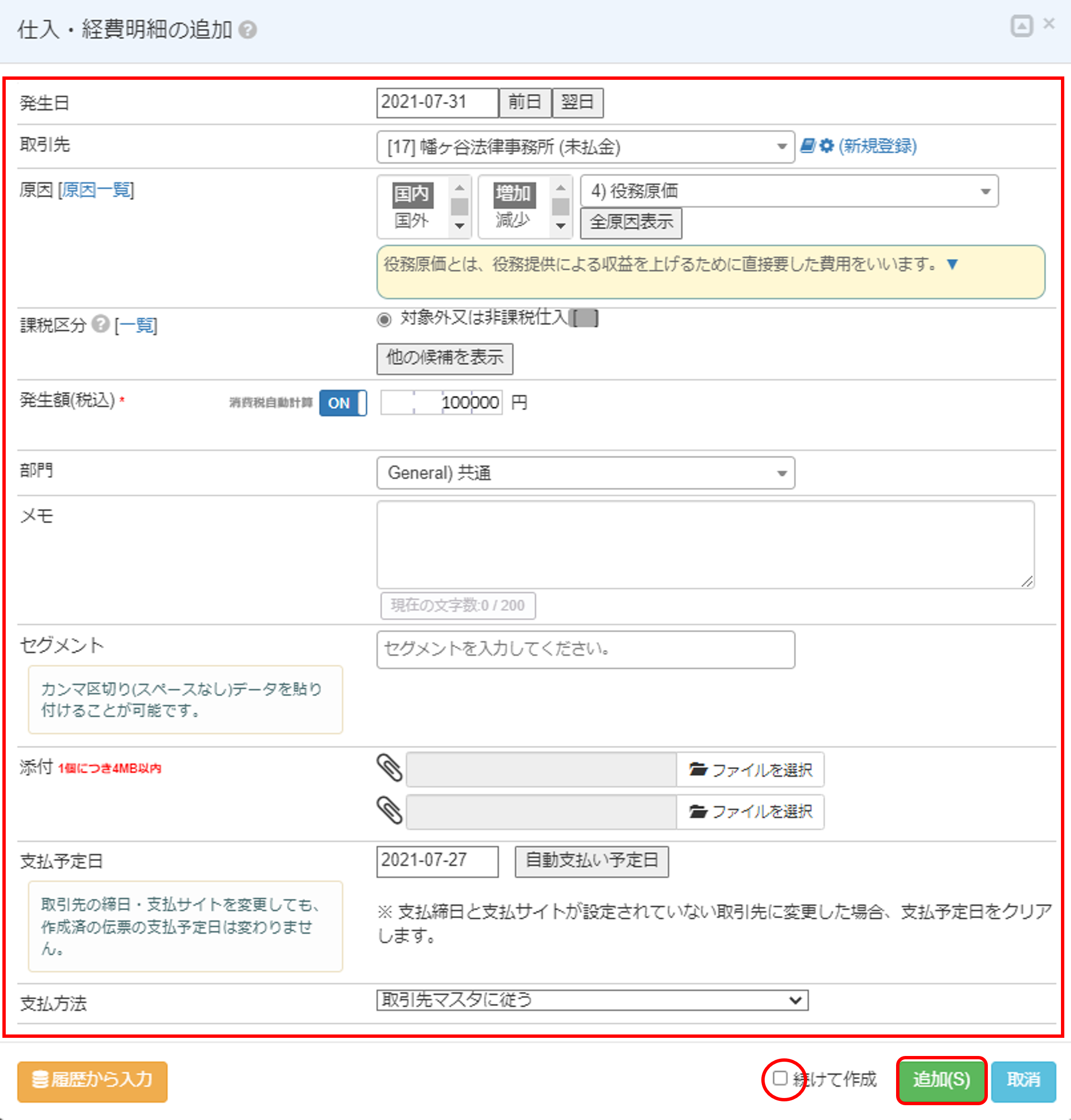Click the first paperclip attachment icon
The width and height of the screenshot is (1071, 1120).
coord(389,768)
